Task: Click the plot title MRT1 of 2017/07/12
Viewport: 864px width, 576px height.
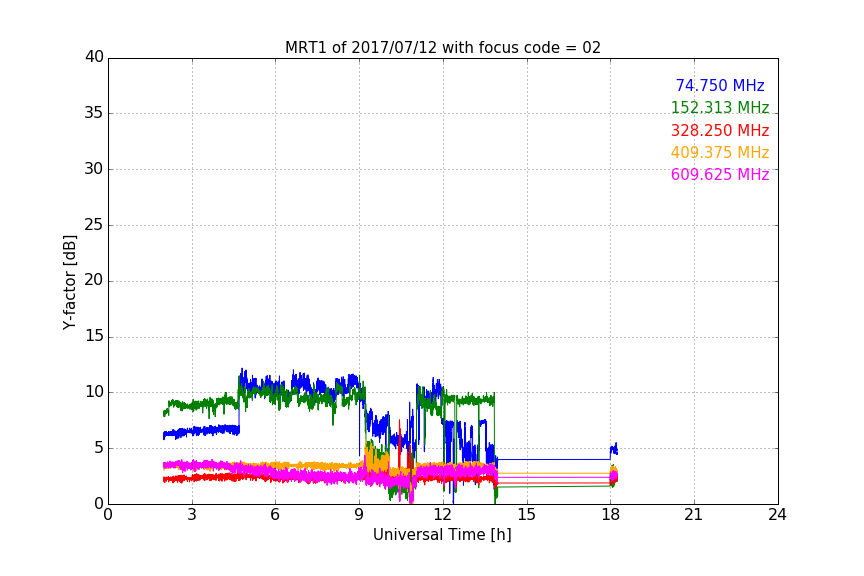Action: pyautogui.click(x=442, y=47)
